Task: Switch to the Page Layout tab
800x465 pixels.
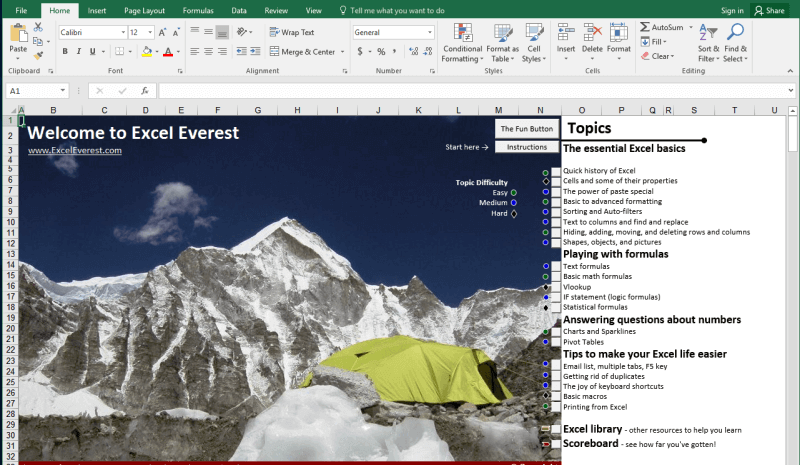Action: tap(144, 10)
